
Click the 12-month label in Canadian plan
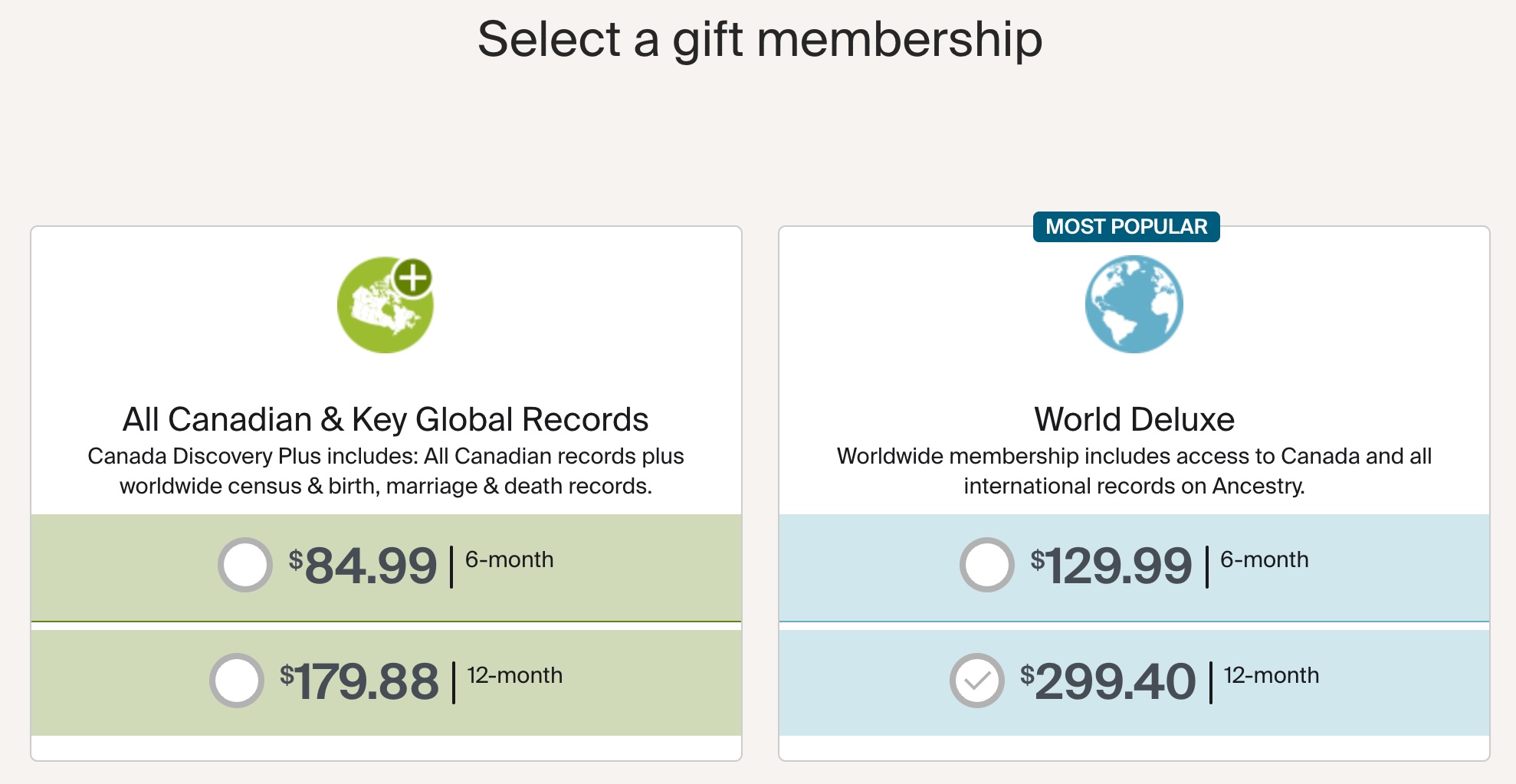coord(515,675)
